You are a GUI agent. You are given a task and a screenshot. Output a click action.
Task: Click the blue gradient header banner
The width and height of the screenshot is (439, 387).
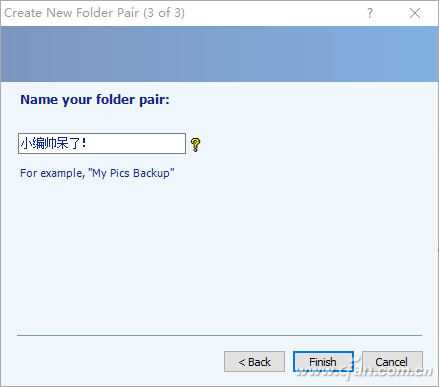tap(219, 54)
